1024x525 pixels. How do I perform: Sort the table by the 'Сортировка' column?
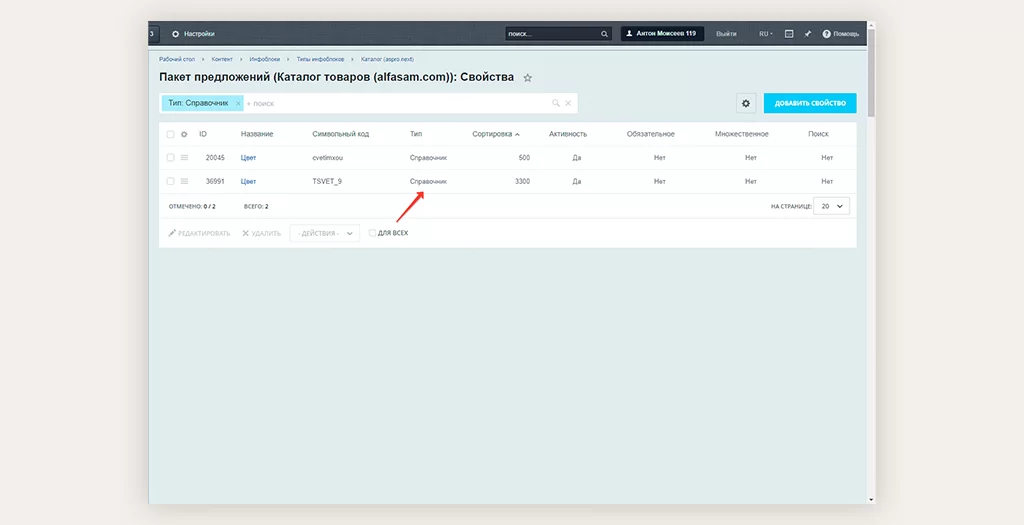click(x=495, y=134)
